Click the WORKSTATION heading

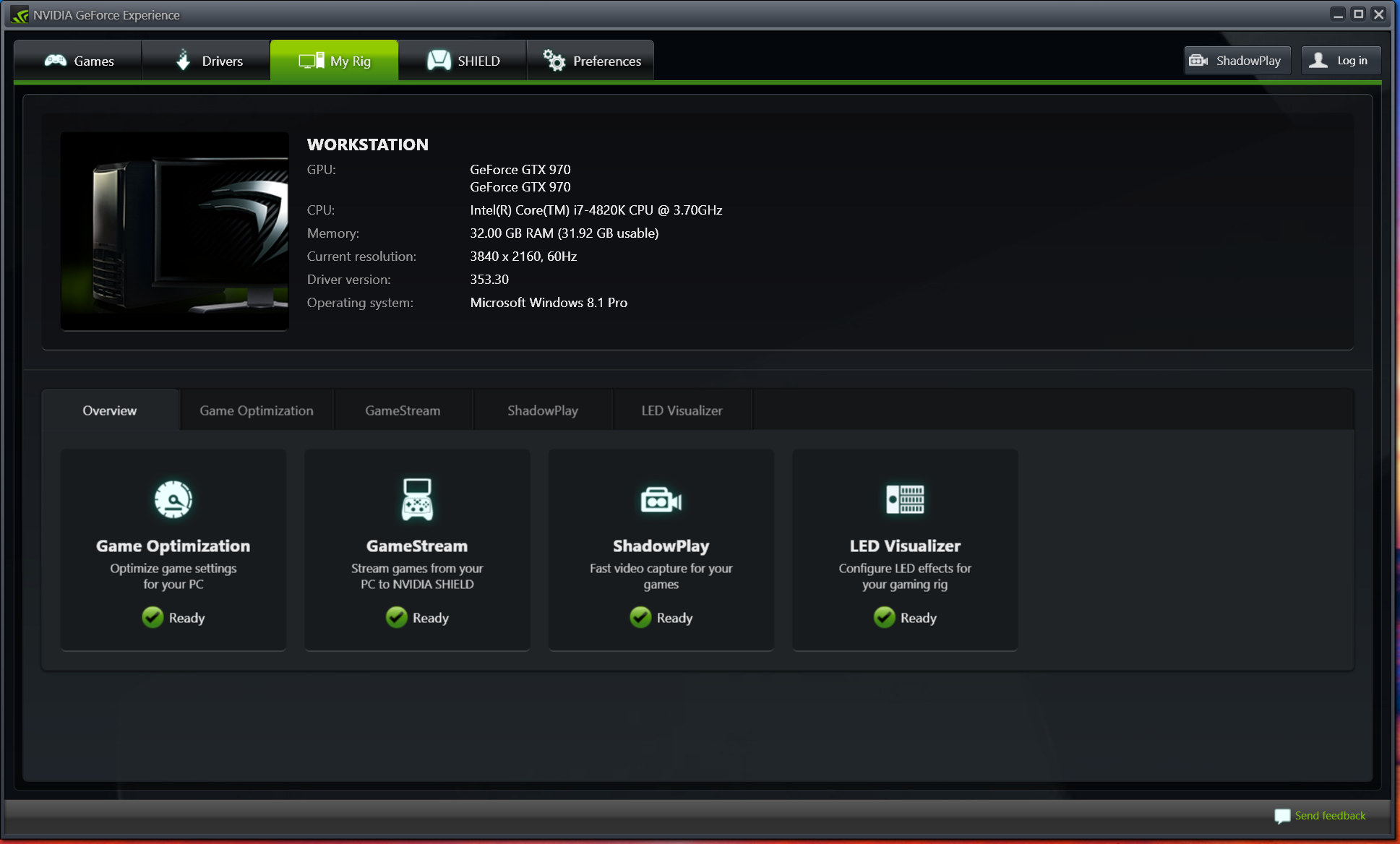368,145
